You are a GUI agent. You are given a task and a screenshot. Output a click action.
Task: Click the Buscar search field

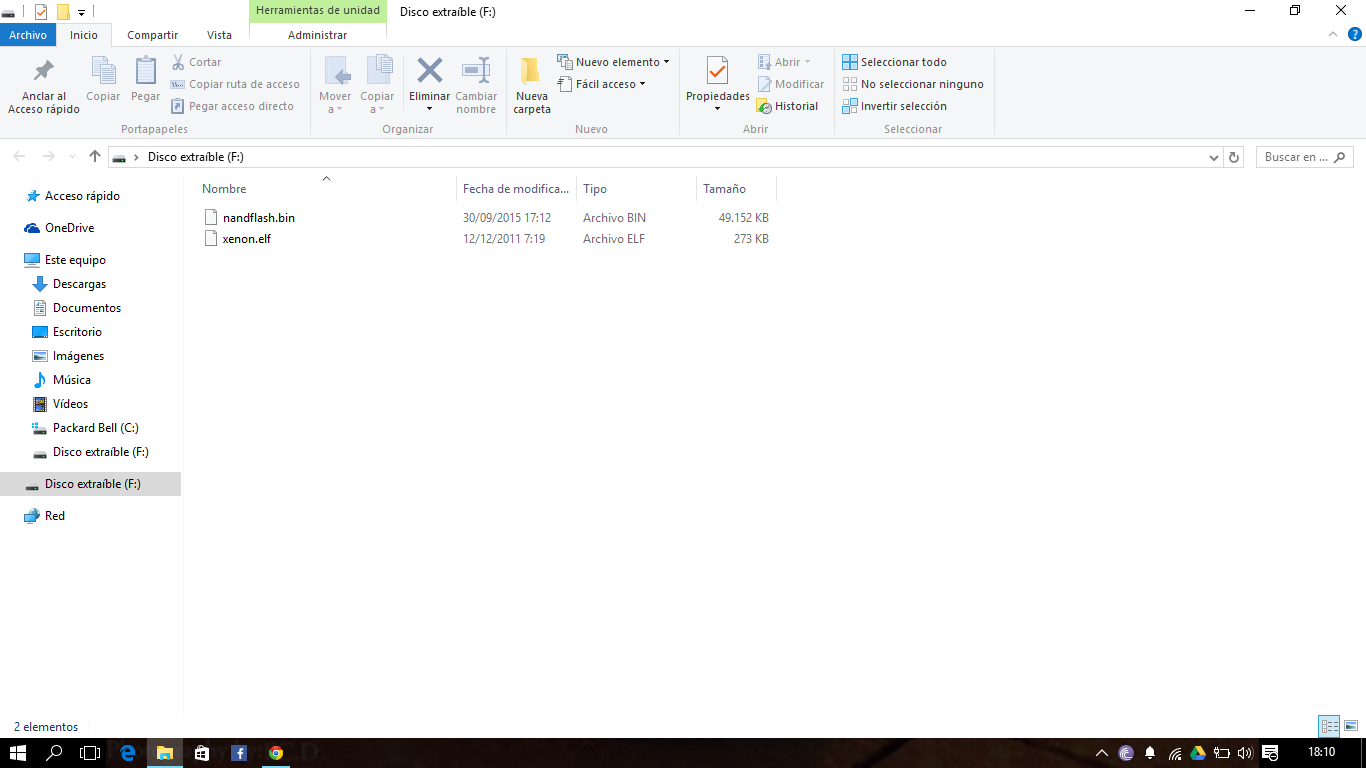pyautogui.click(x=1296, y=157)
